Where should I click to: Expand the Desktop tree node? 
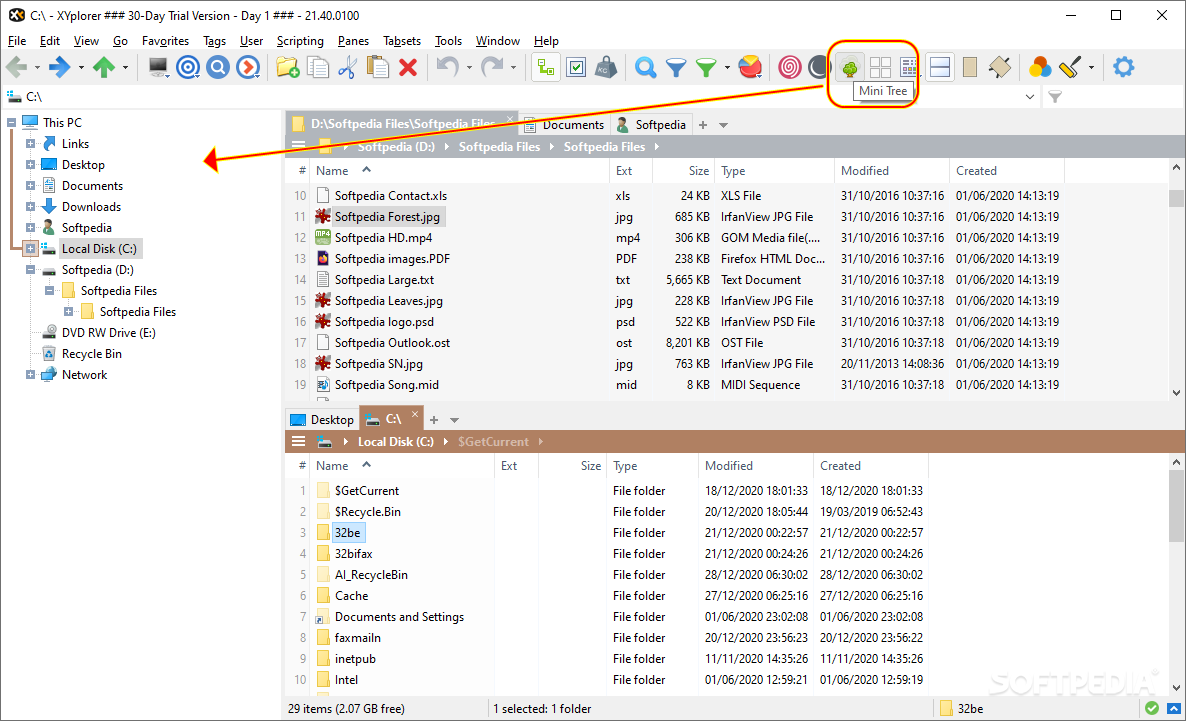pyautogui.click(x=30, y=165)
